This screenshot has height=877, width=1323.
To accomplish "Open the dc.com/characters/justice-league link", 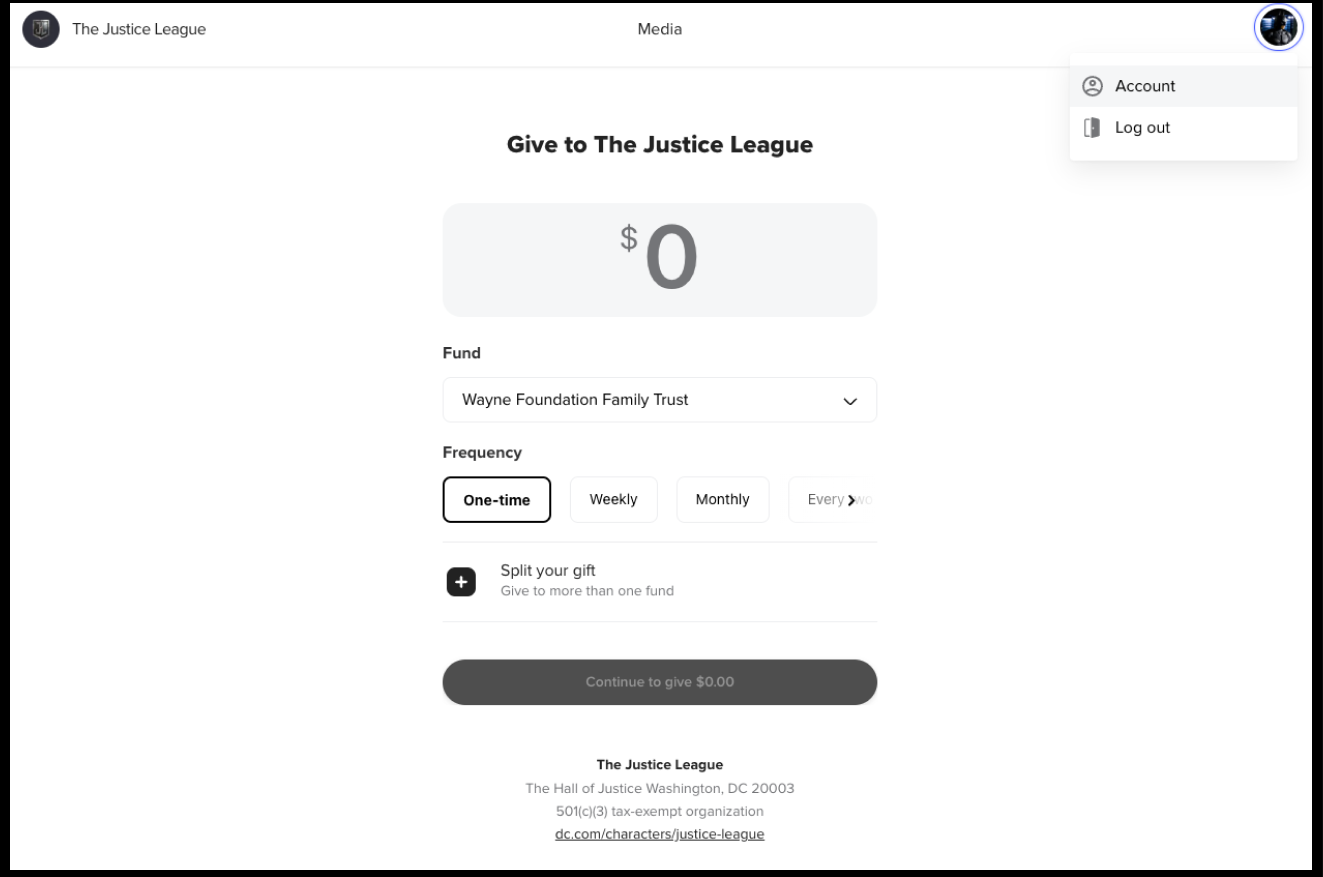I will [x=660, y=834].
